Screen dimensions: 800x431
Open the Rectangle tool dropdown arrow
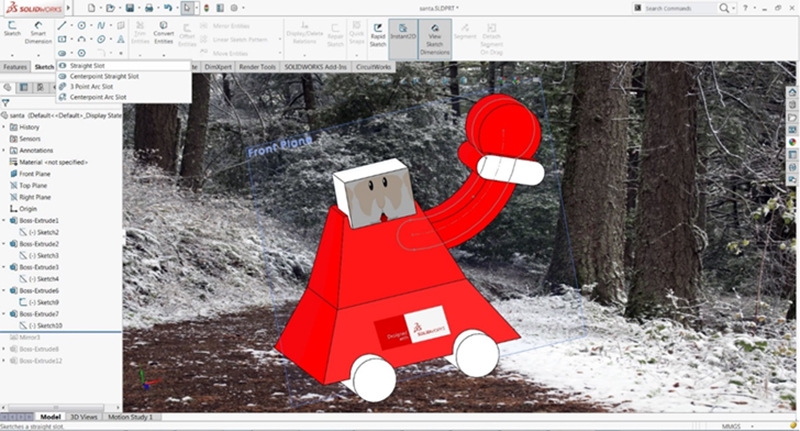coord(71,39)
